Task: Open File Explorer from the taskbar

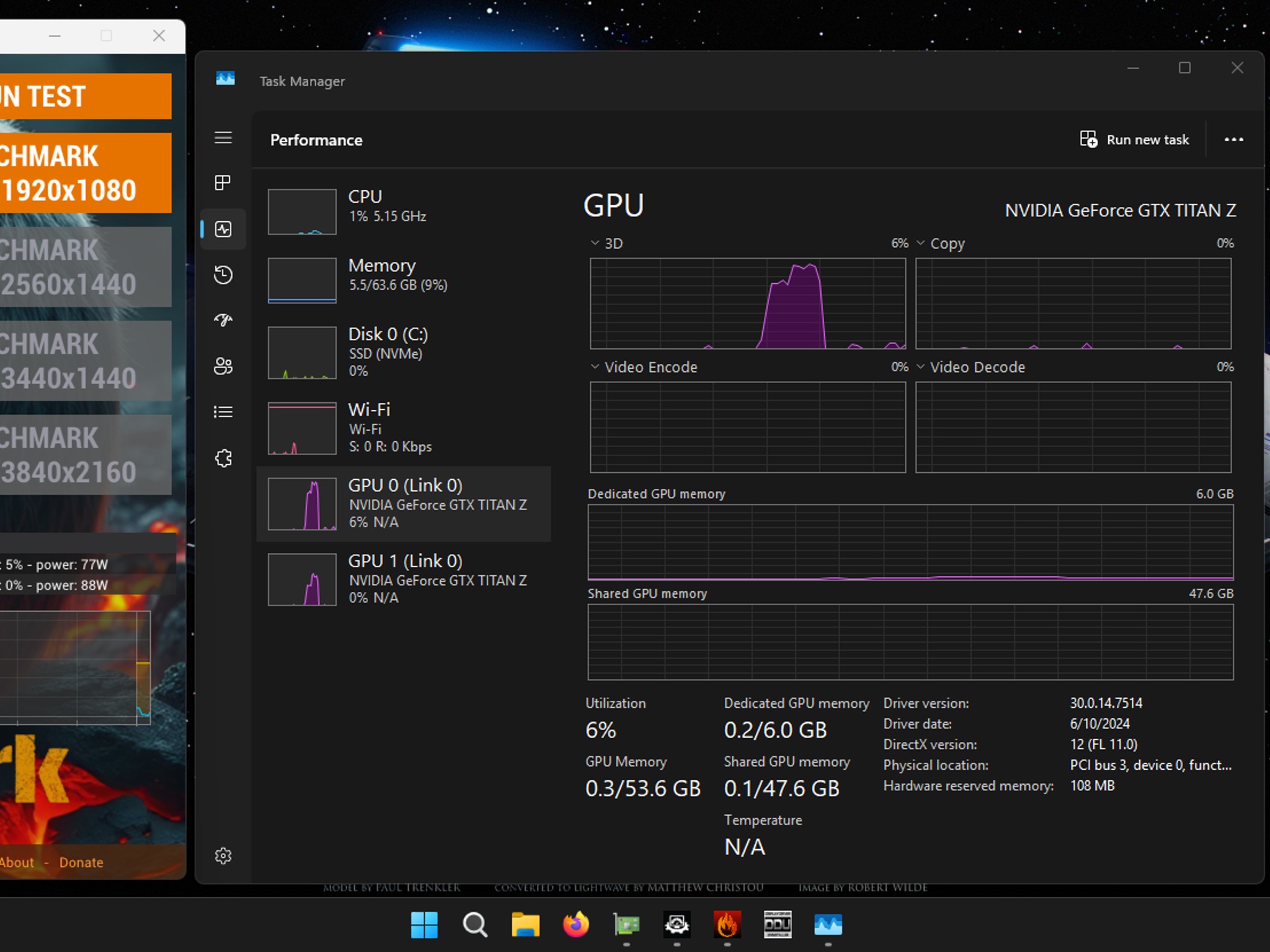Action: coord(525,925)
